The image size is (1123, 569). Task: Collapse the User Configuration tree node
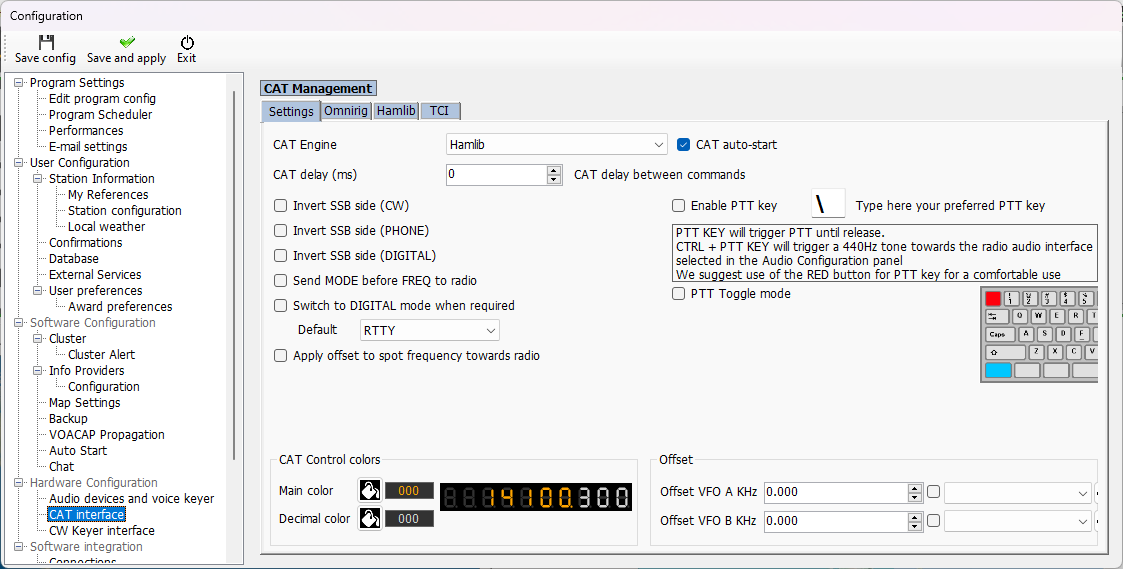tap(19, 163)
